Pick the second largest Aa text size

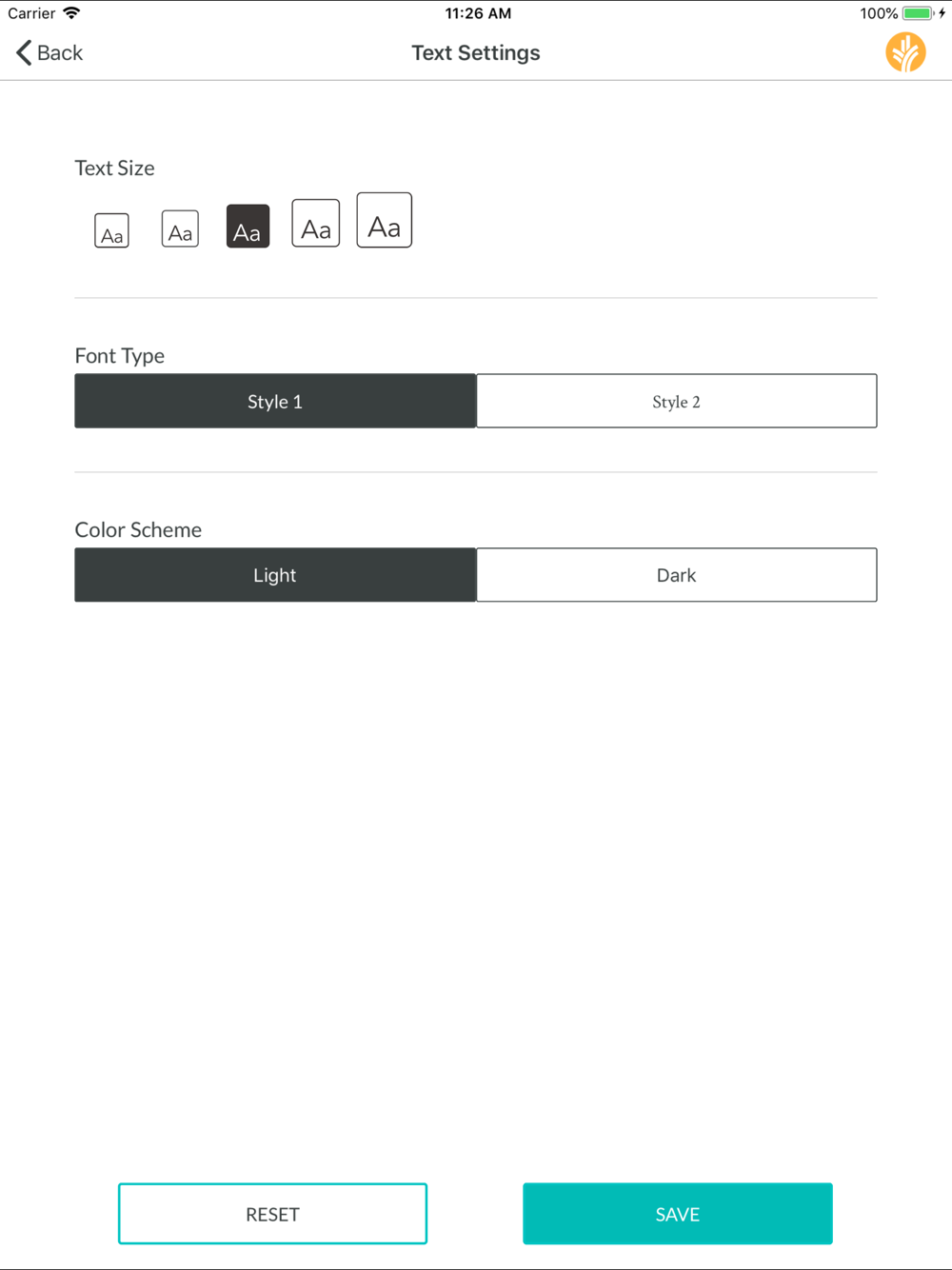[315, 224]
